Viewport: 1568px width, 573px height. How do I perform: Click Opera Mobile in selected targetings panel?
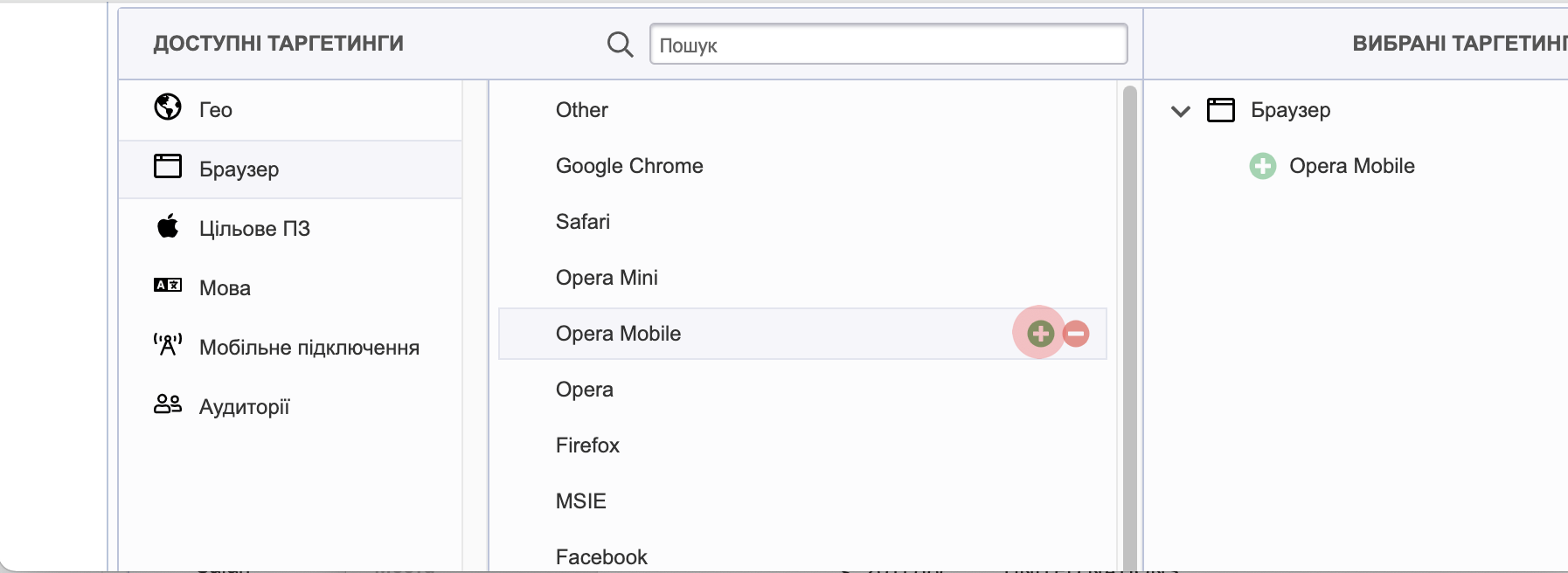coord(1351,166)
